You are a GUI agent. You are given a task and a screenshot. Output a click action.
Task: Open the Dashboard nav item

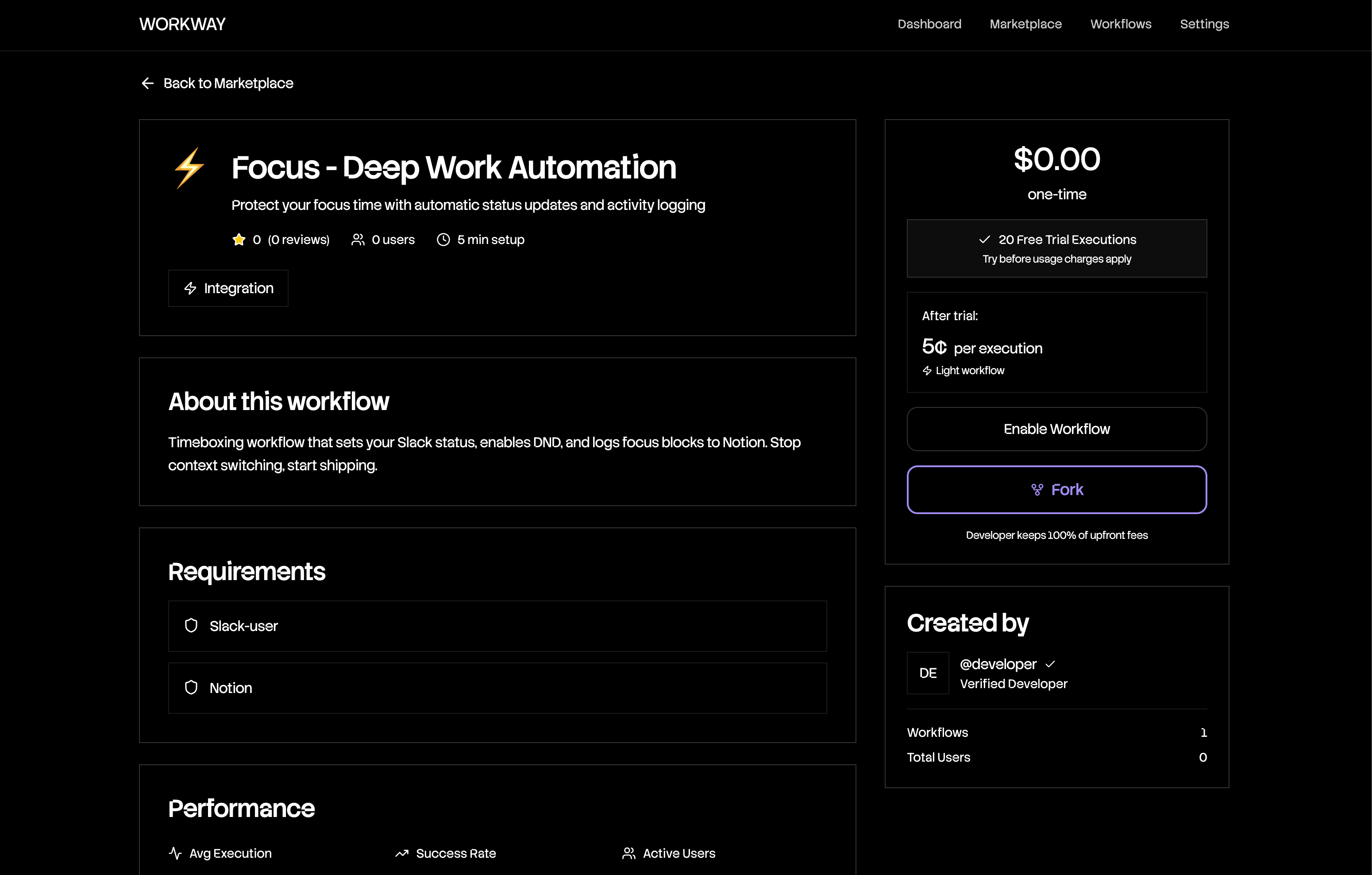tap(929, 24)
